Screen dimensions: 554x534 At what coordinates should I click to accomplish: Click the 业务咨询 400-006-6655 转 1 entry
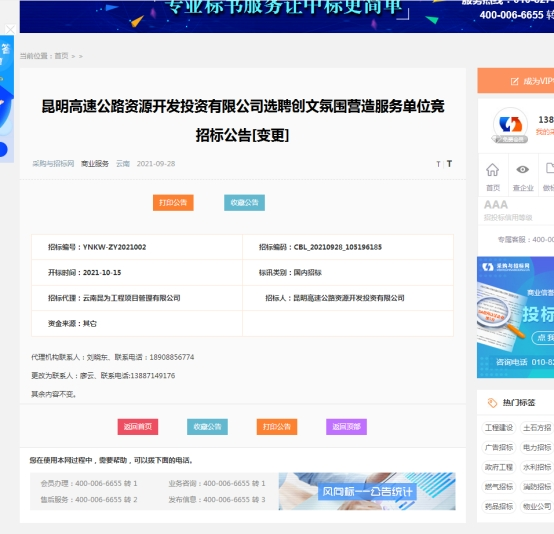point(217,483)
